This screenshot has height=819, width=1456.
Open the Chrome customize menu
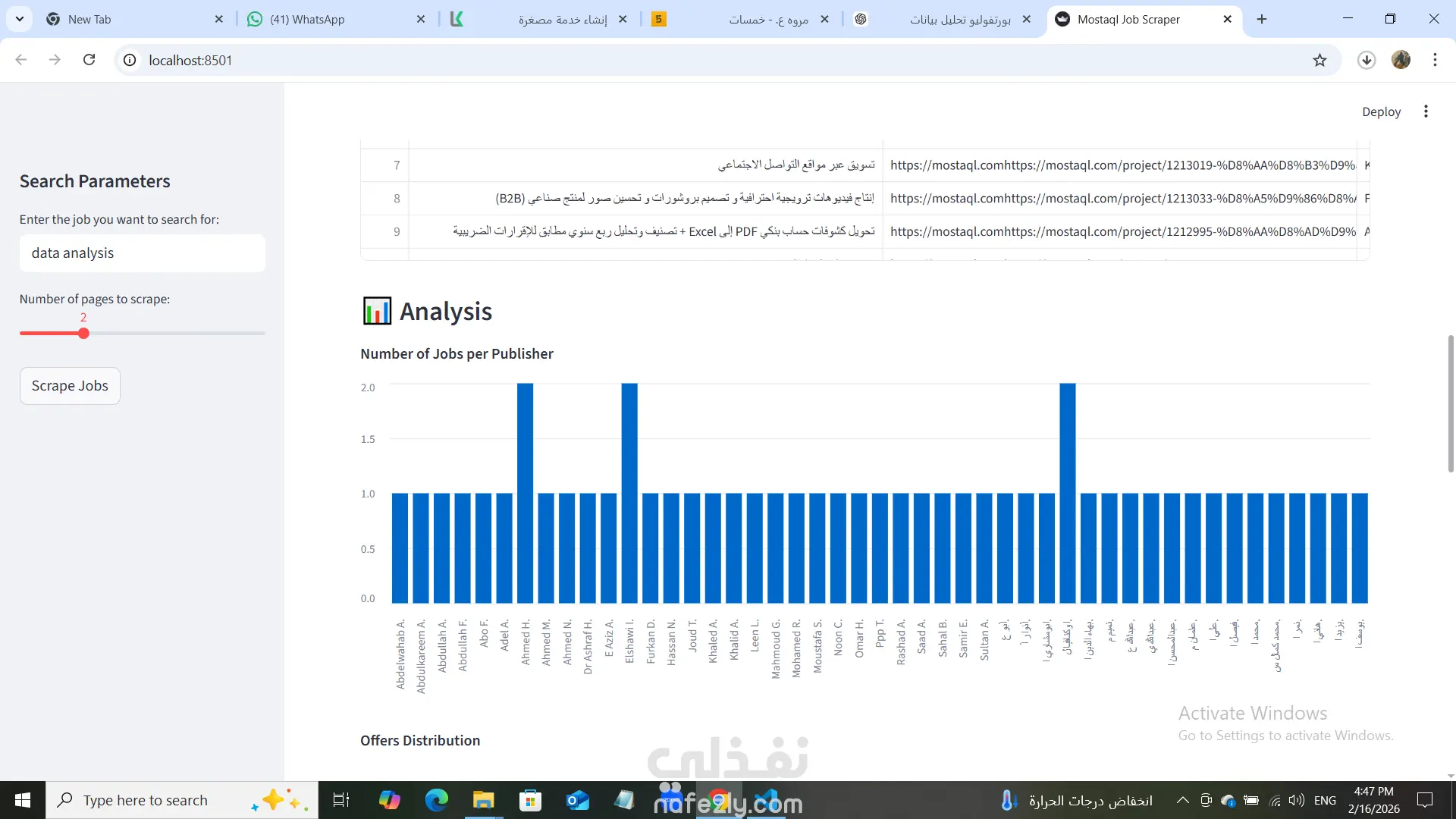point(1435,60)
